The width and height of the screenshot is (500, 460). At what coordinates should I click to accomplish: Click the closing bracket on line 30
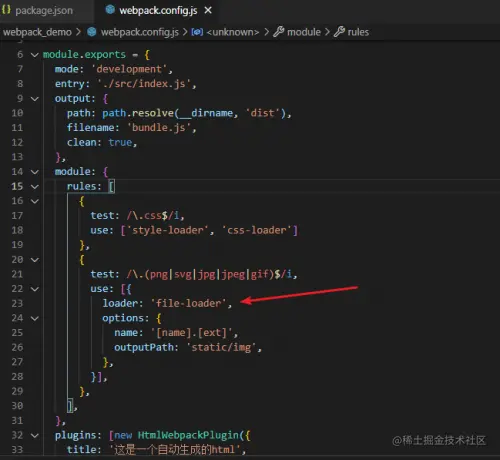pos(70,406)
